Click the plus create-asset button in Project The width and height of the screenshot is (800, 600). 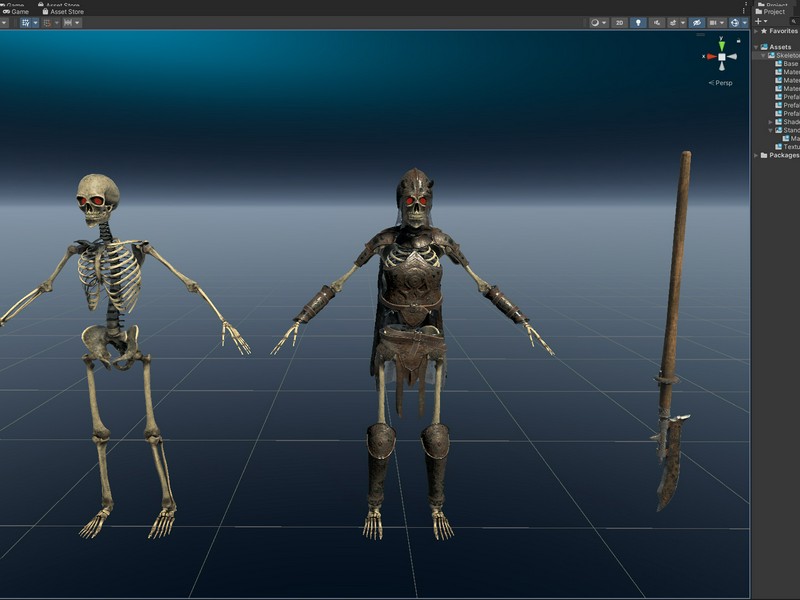pos(760,21)
